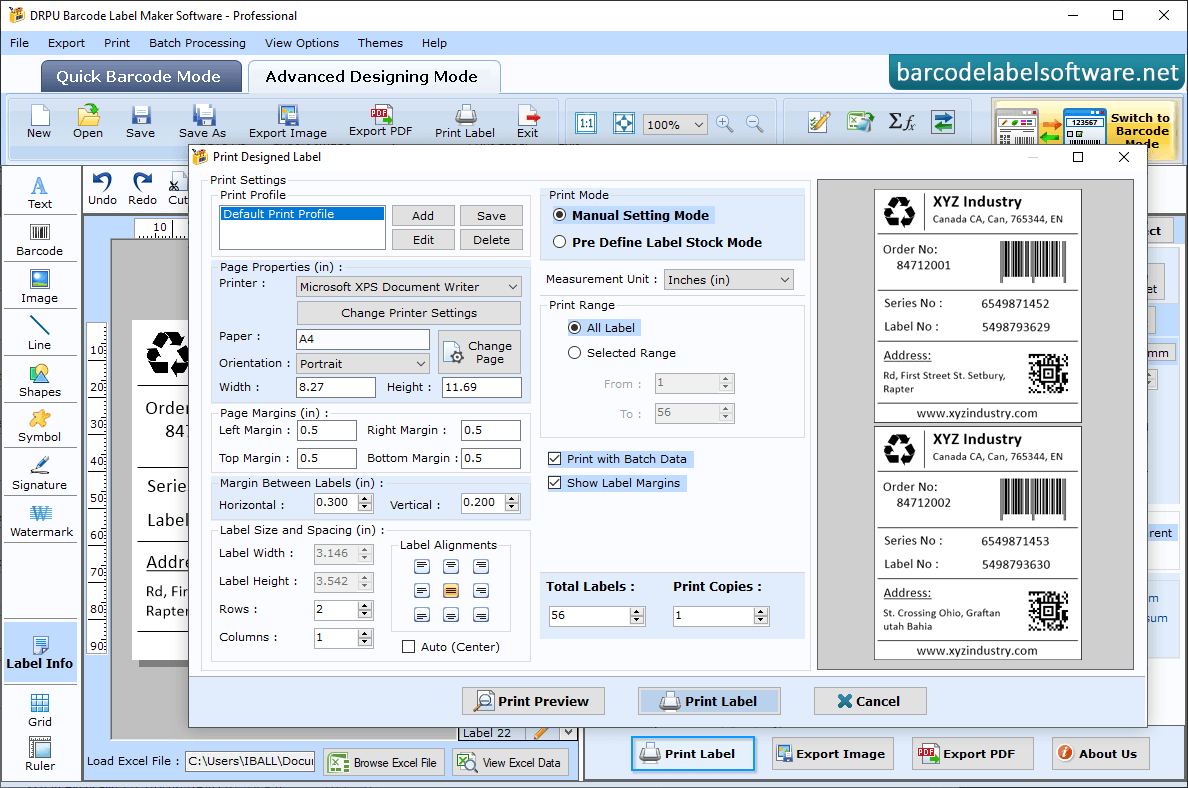
Task: Select the Barcode tool in sidebar
Action: tap(39, 240)
